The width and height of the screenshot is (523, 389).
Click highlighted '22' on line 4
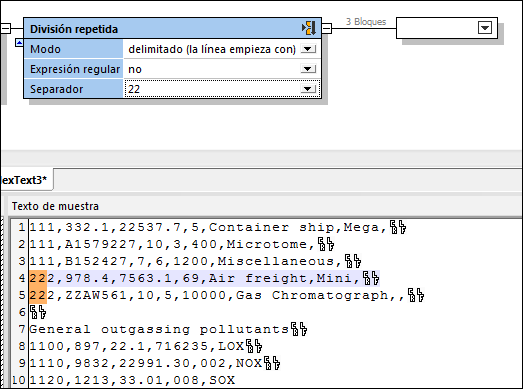pos(38,278)
